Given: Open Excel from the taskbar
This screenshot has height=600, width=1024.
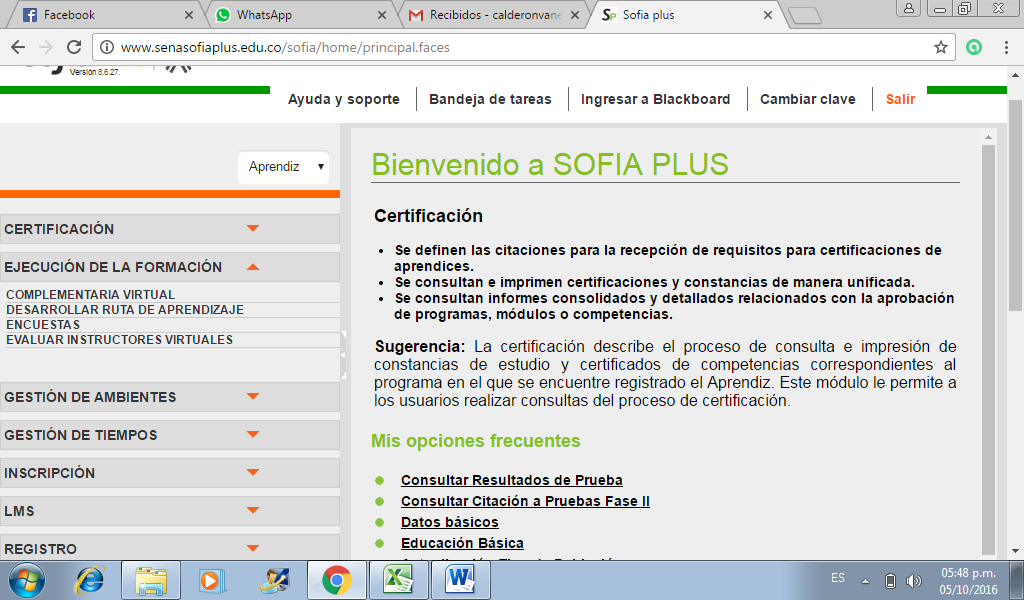Looking at the screenshot, I should point(397,580).
